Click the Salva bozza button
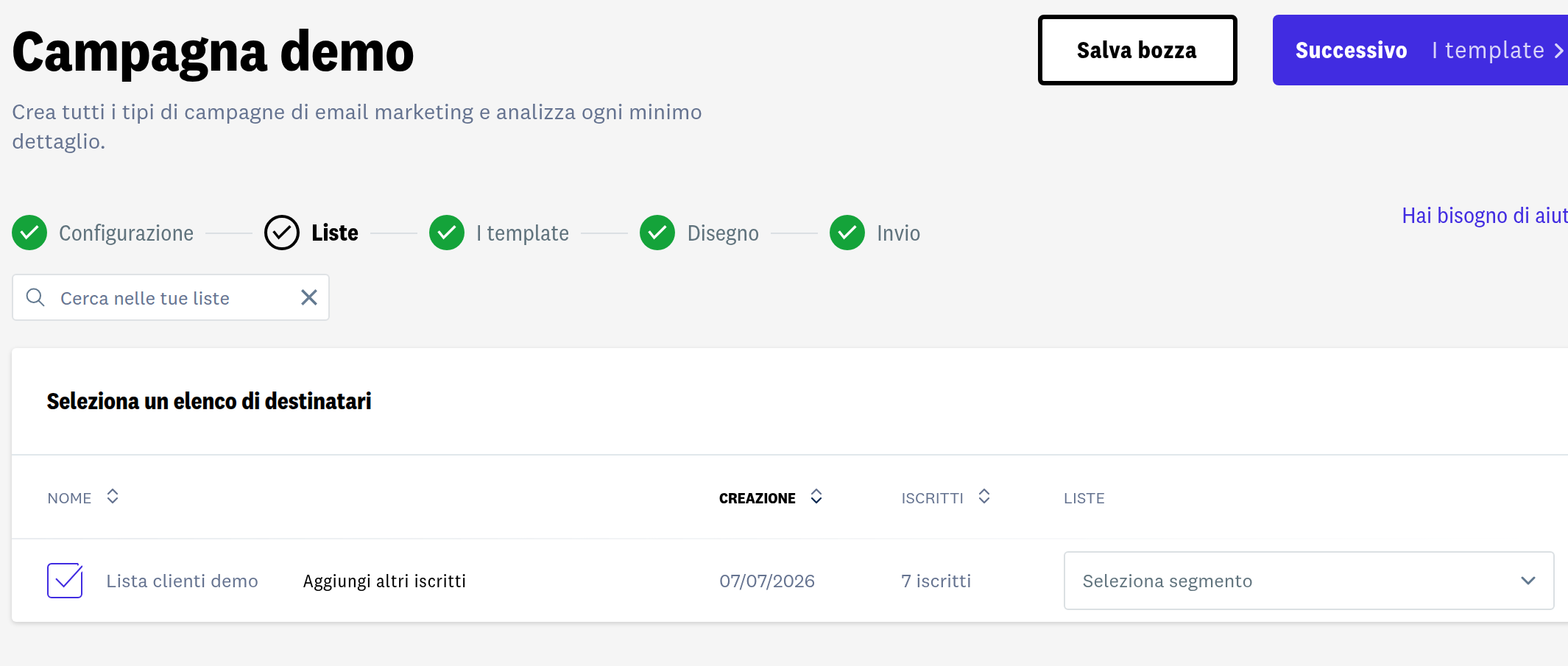 click(1137, 50)
